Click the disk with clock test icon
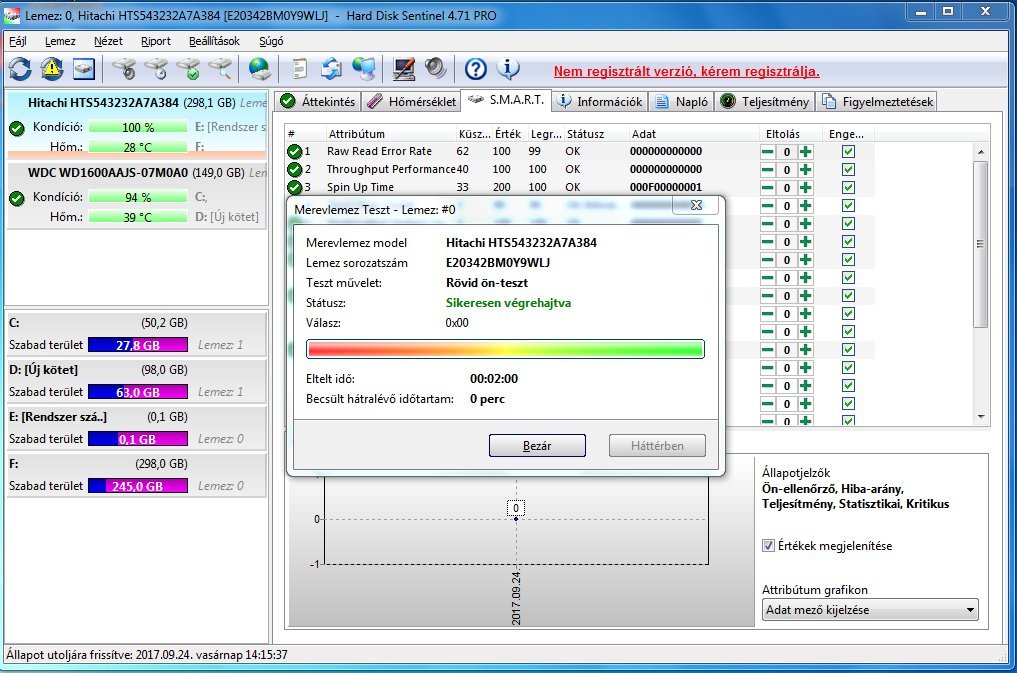Viewport: 1017px width, 673px height. tap(156, 69)
